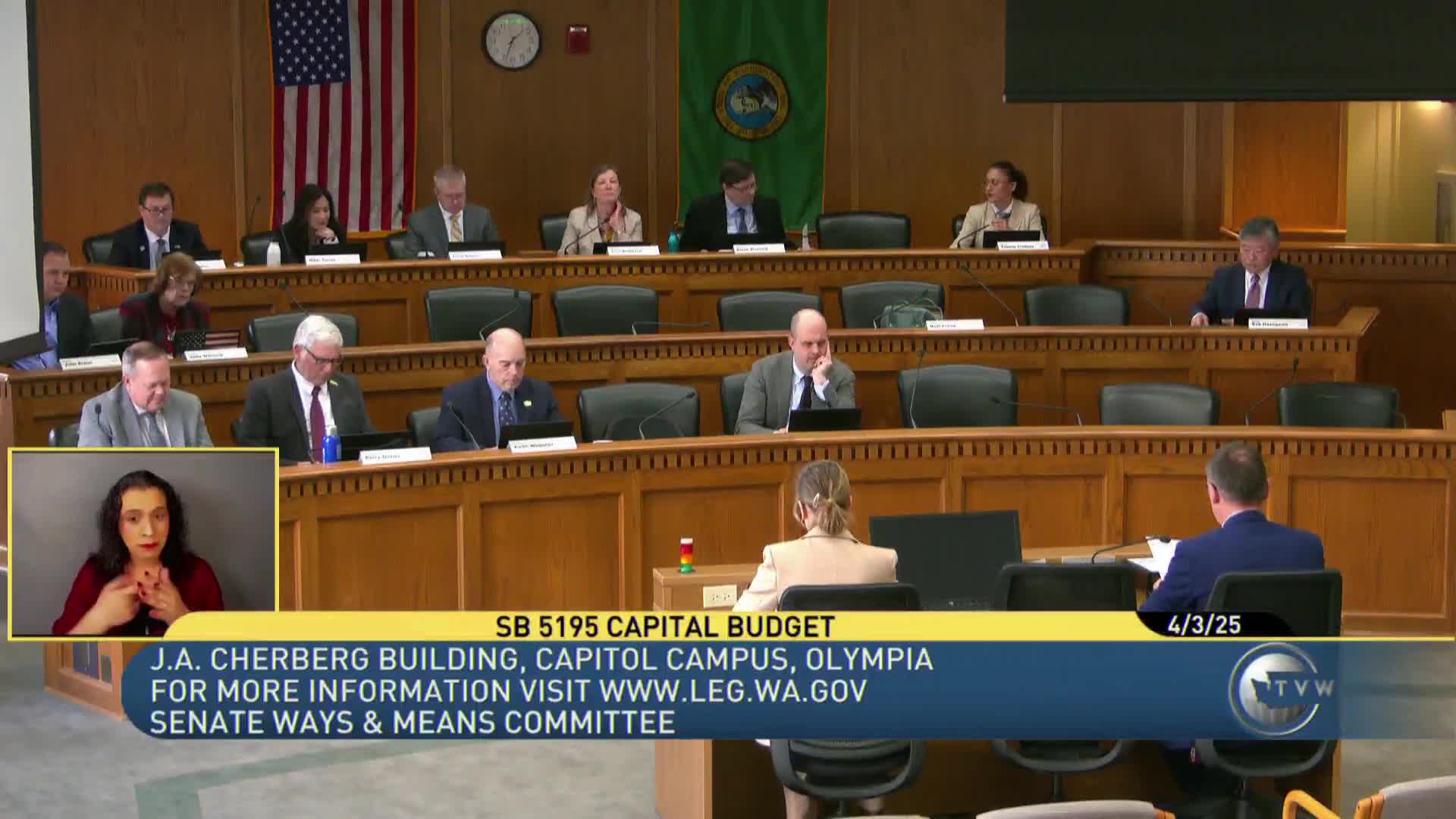Image resolution: width=1456 pixels, height=819 pixels.
Task: Click the TVW logo watermark
Action: pyautogui.click(x=1280, y=689)
